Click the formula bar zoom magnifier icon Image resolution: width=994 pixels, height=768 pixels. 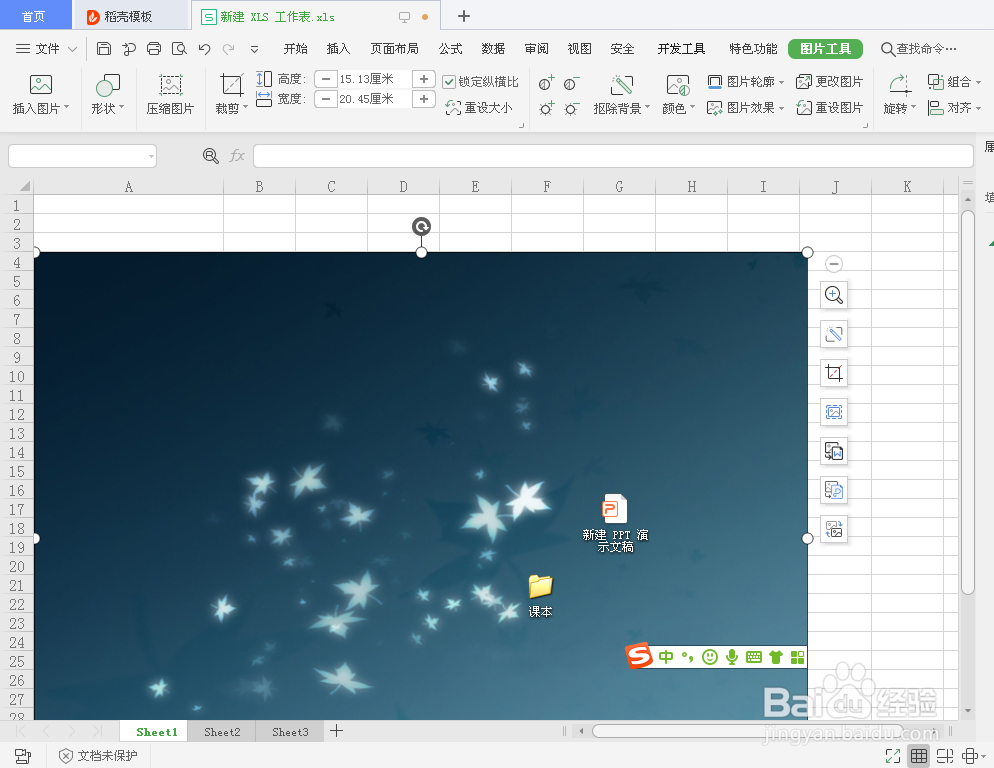[210, 155]
